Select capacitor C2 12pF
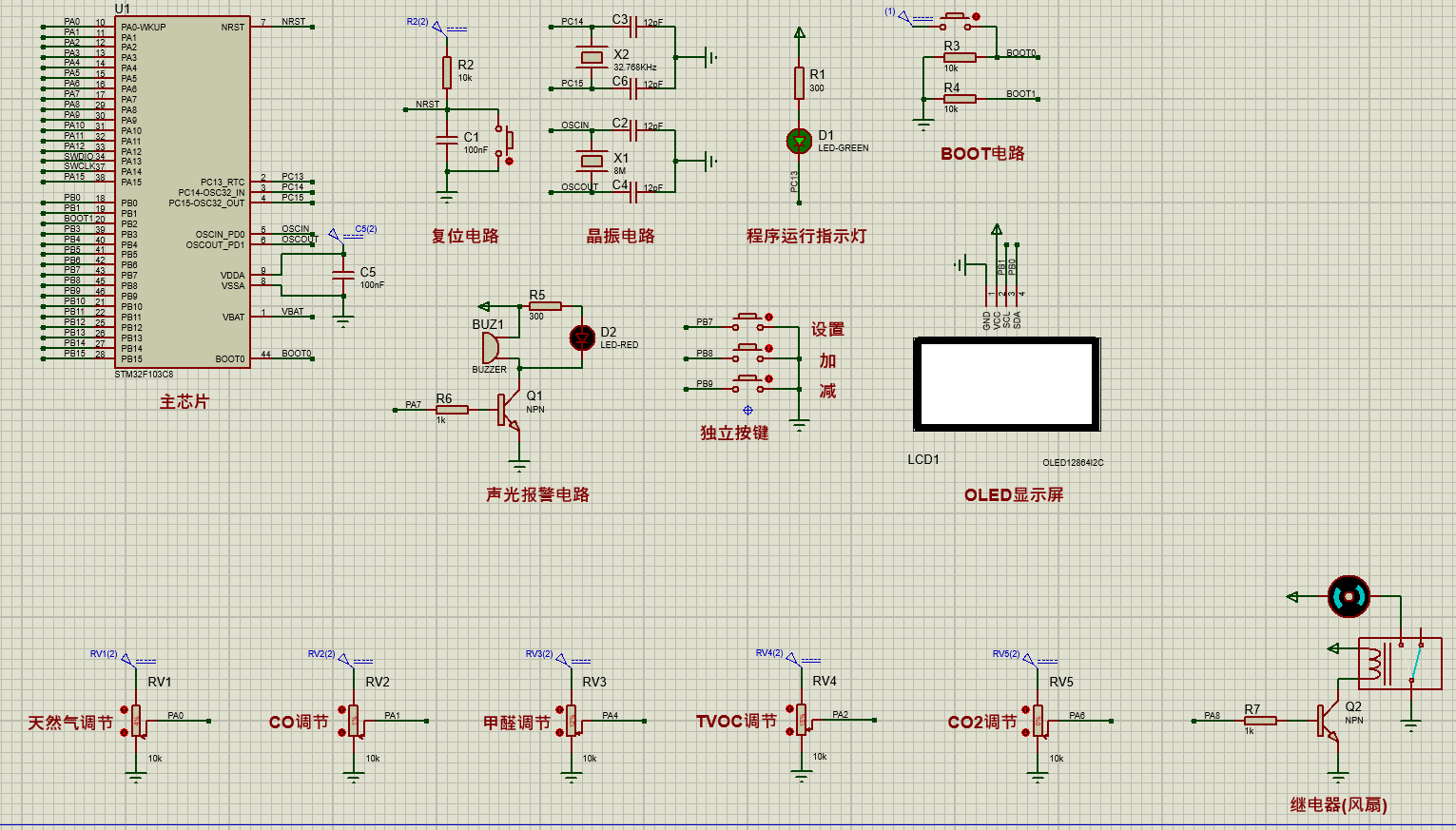Viewport: 1456px width, 830px height. 634,130
